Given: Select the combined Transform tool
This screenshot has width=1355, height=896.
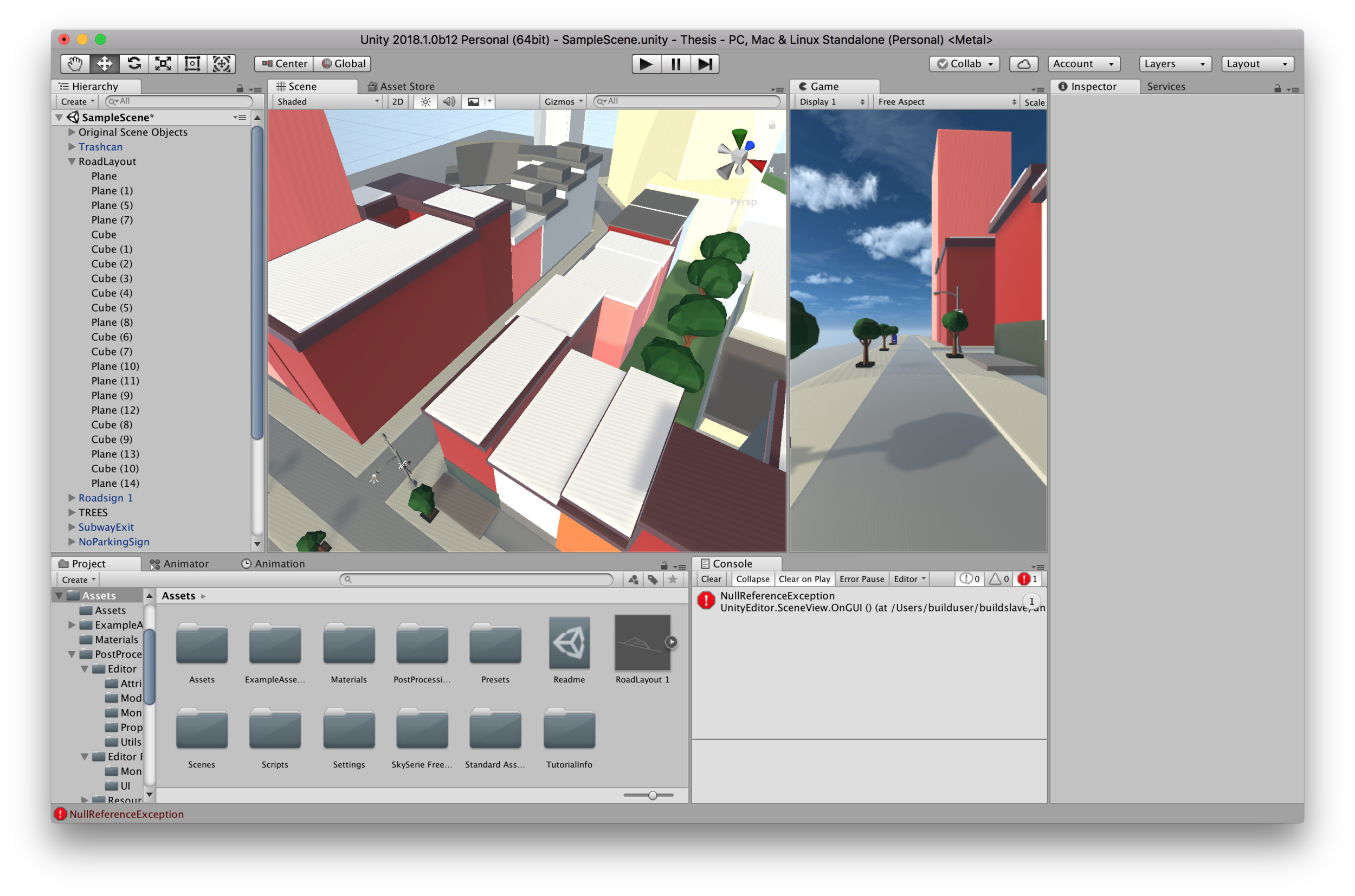Looking at the screenshot, I should [222, 64].
